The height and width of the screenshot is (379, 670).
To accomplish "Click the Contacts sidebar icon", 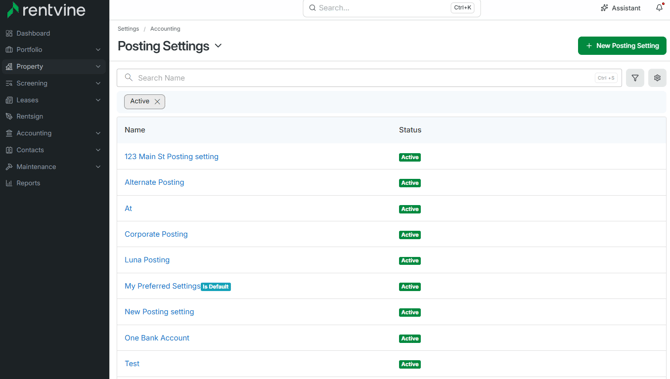I will pyautogui.click(x=9, y=150).
